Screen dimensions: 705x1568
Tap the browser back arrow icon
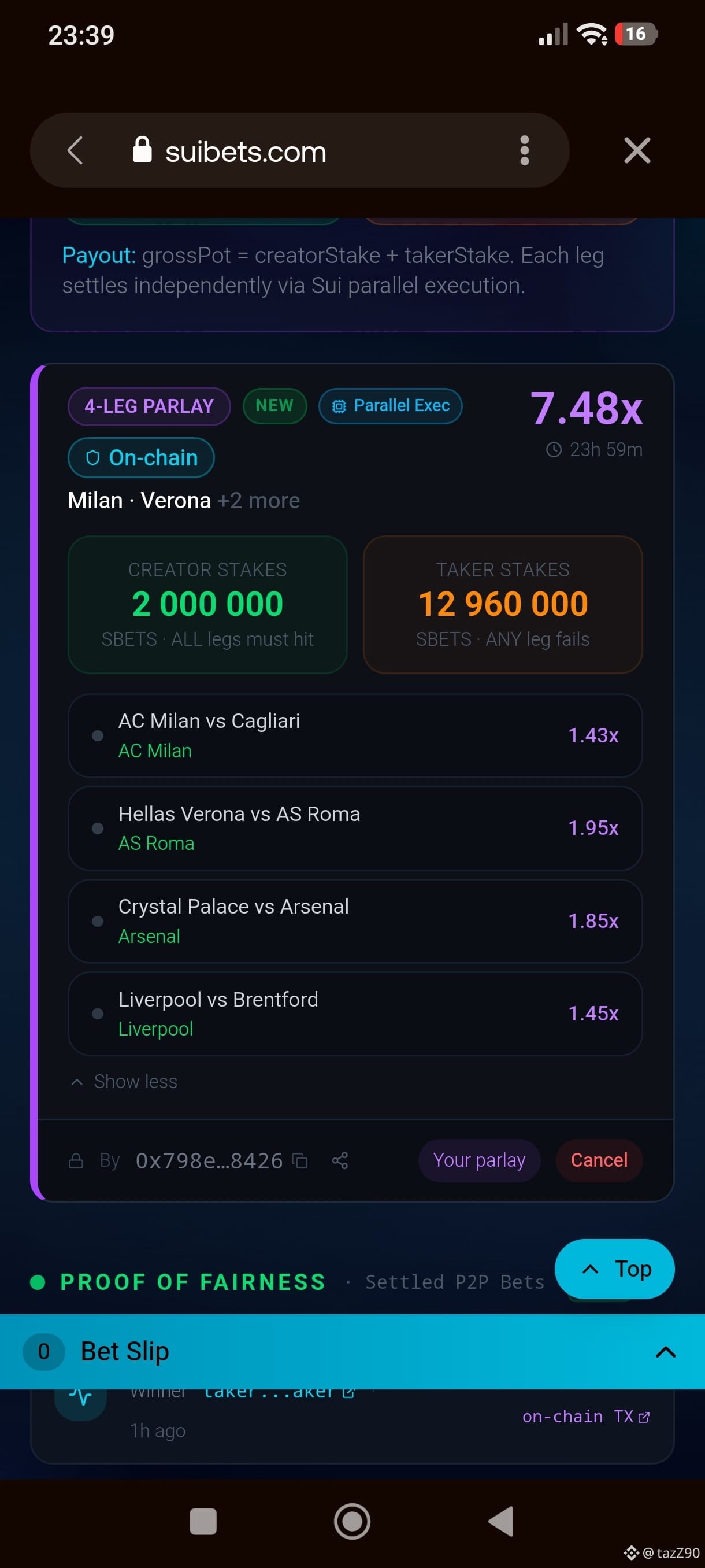click(x=75, y=150)
